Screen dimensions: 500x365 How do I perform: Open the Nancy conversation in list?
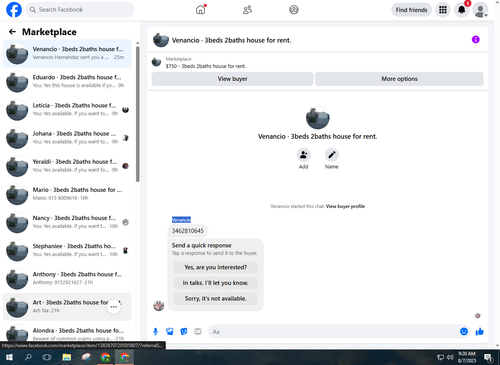point(67,222)
